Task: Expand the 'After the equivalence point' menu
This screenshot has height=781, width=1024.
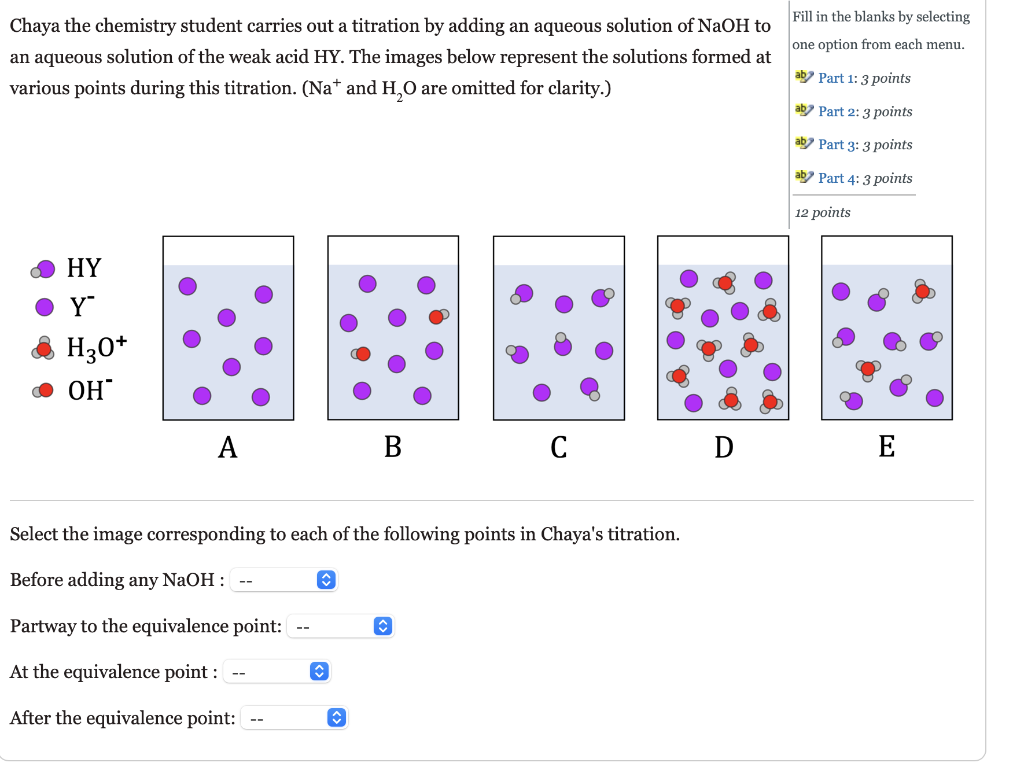Action: pos(294,718)
